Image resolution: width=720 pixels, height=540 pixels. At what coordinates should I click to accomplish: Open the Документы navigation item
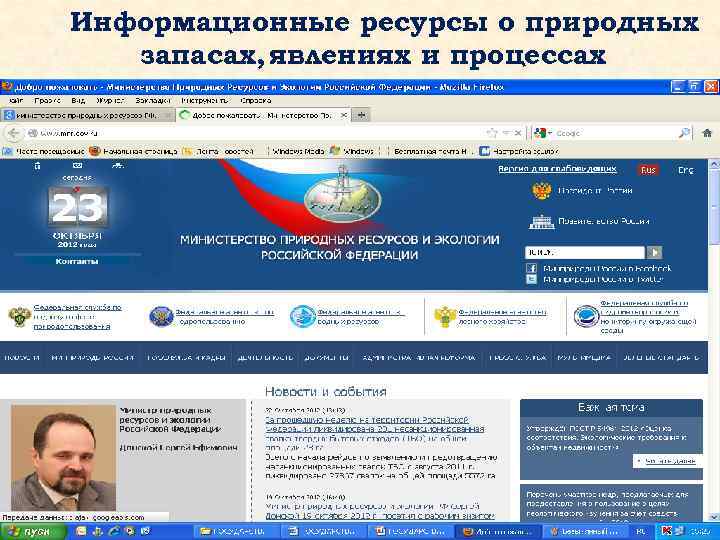pyautogui.click(x=326, y=357)
